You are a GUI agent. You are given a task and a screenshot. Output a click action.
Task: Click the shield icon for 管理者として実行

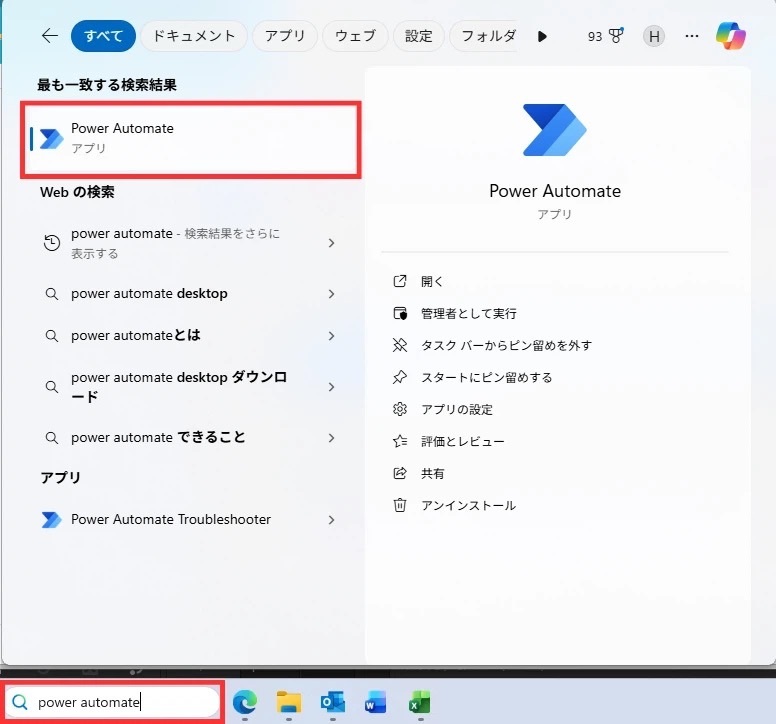(x=400, y=313)
